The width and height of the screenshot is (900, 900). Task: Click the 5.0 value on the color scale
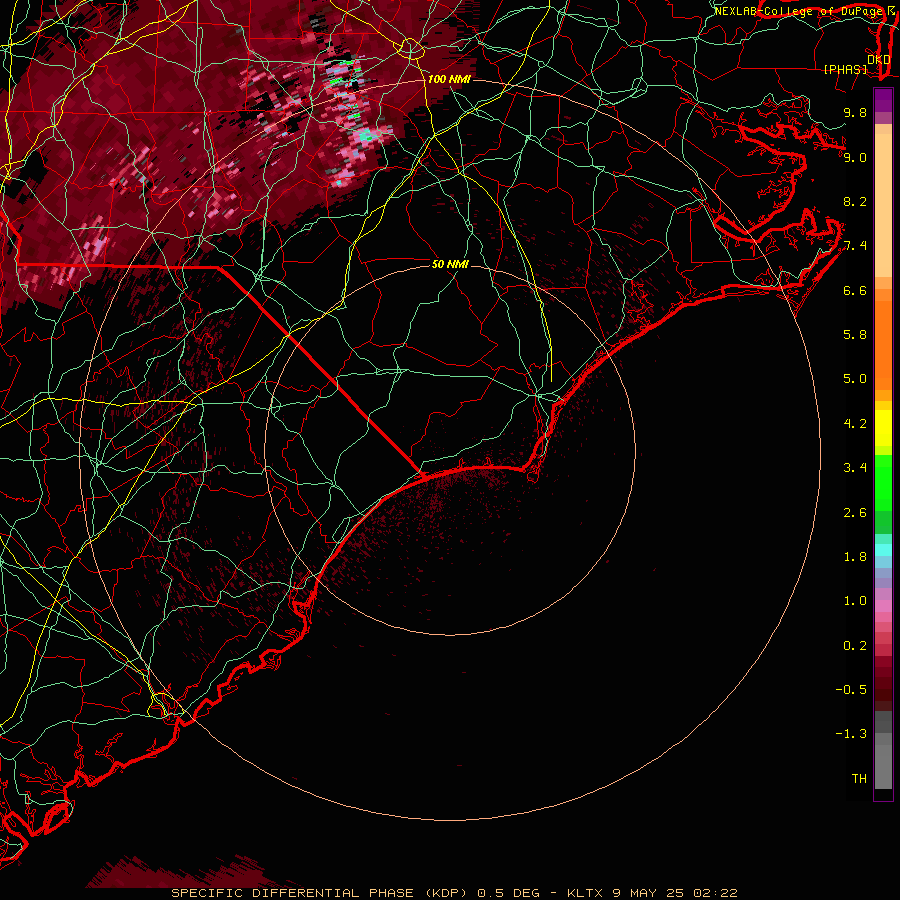click(855, 379)
